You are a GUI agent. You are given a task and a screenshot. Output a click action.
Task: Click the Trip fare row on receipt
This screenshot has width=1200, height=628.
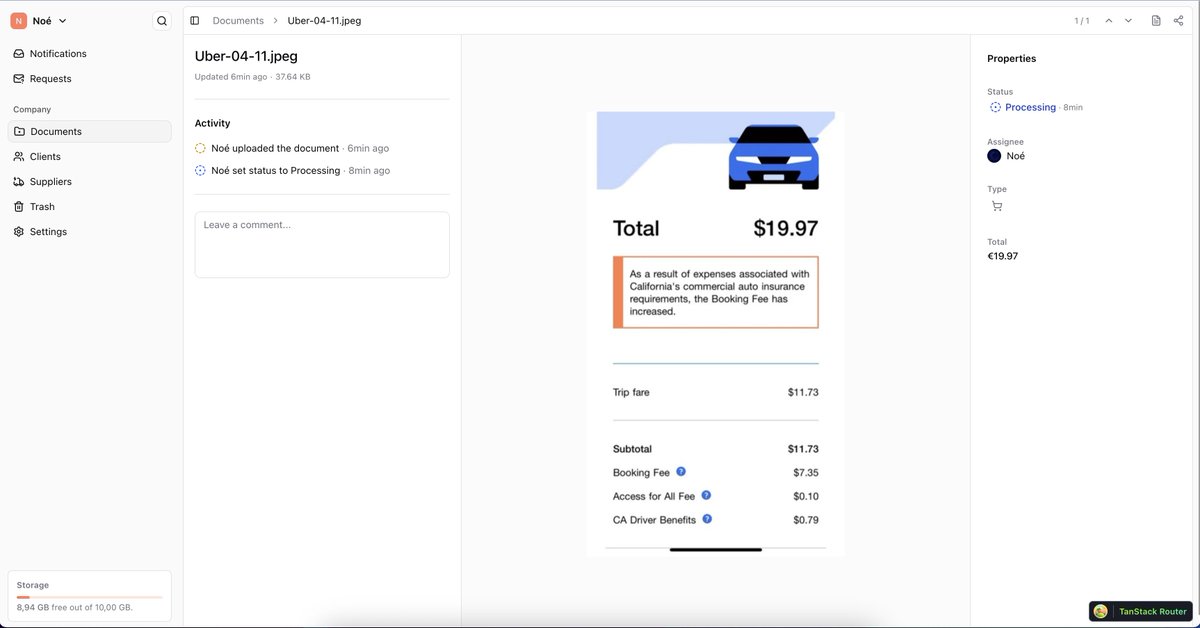pyautogui.click(x=716, y=392)
